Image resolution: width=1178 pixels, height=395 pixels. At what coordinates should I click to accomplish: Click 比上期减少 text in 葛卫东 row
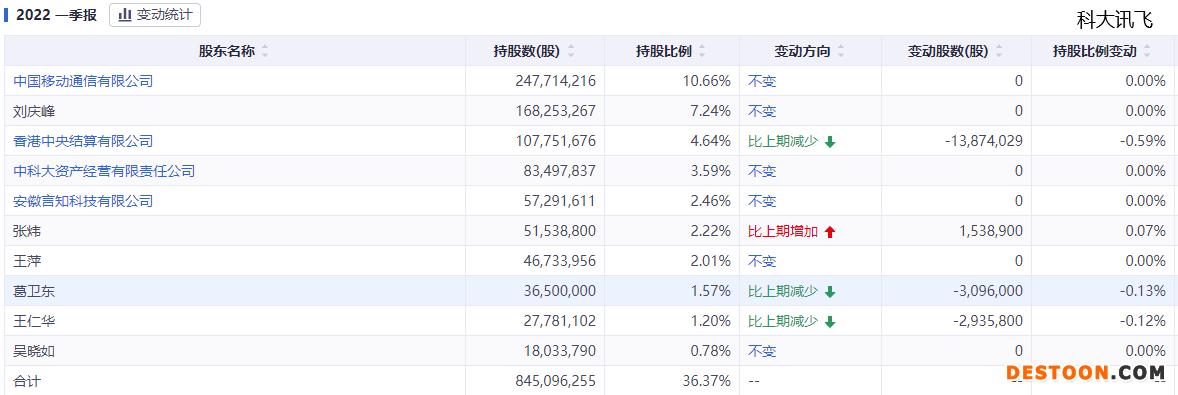(783, 291)
